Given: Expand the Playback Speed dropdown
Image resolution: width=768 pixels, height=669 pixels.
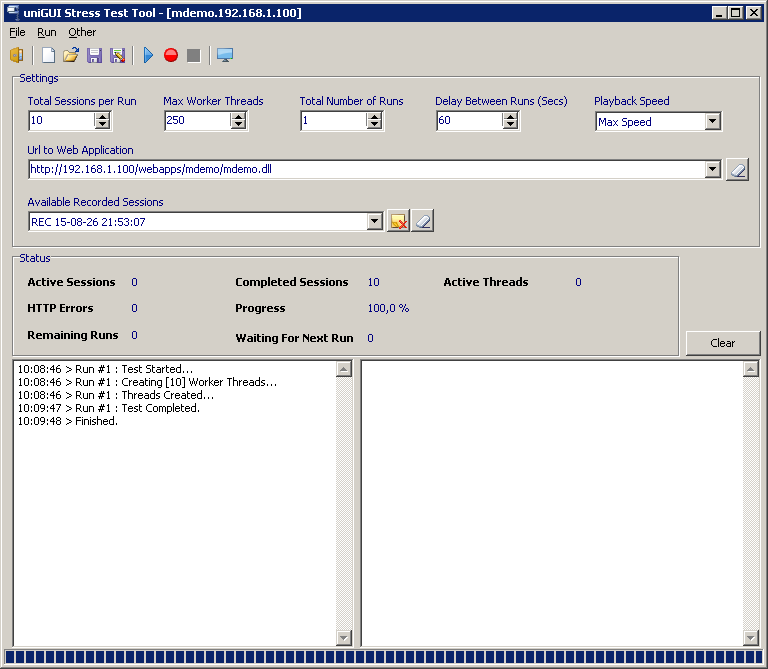Looking at the screenshot, I should click(712, 121).
